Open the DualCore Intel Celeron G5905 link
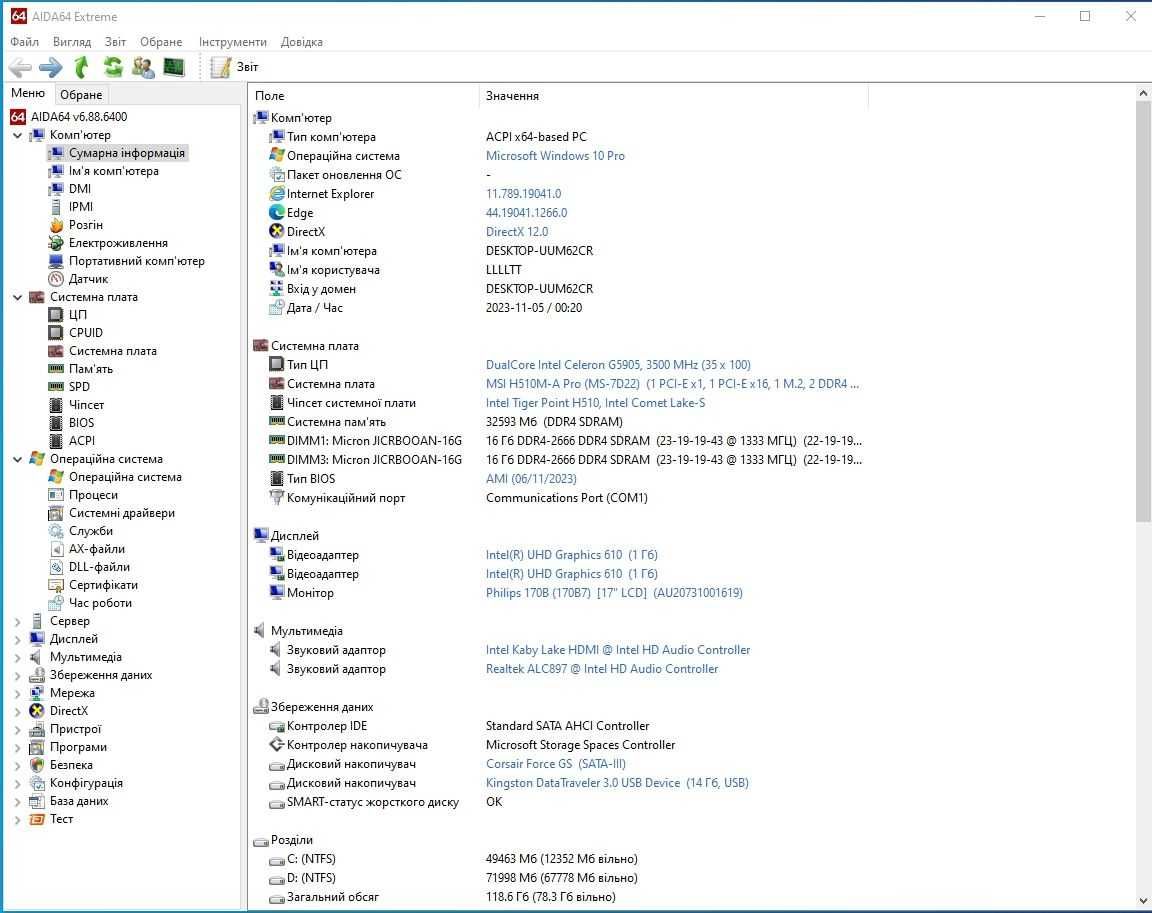 (618, 365)
